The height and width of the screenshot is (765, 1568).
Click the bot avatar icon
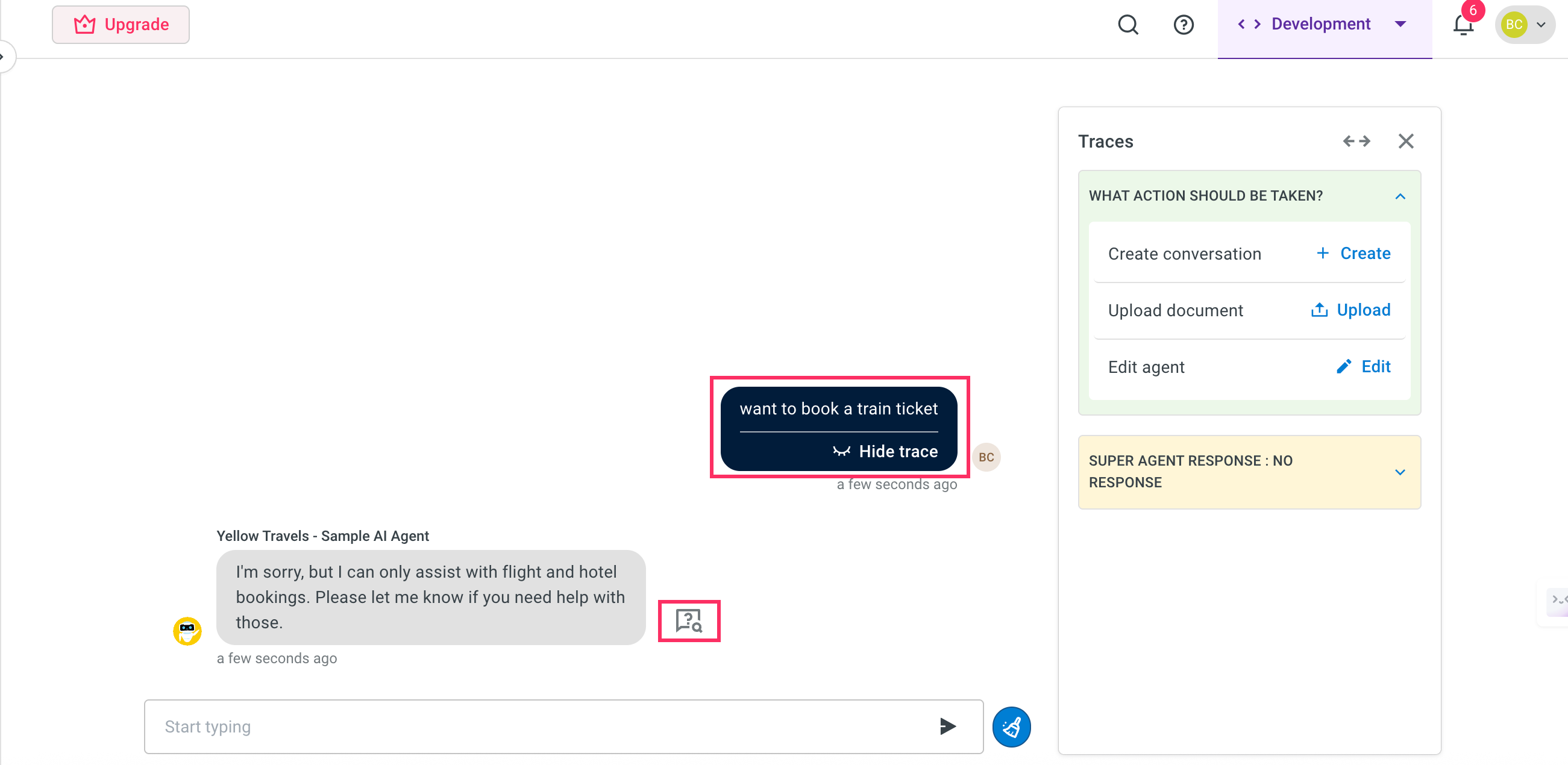click(187, 631)
